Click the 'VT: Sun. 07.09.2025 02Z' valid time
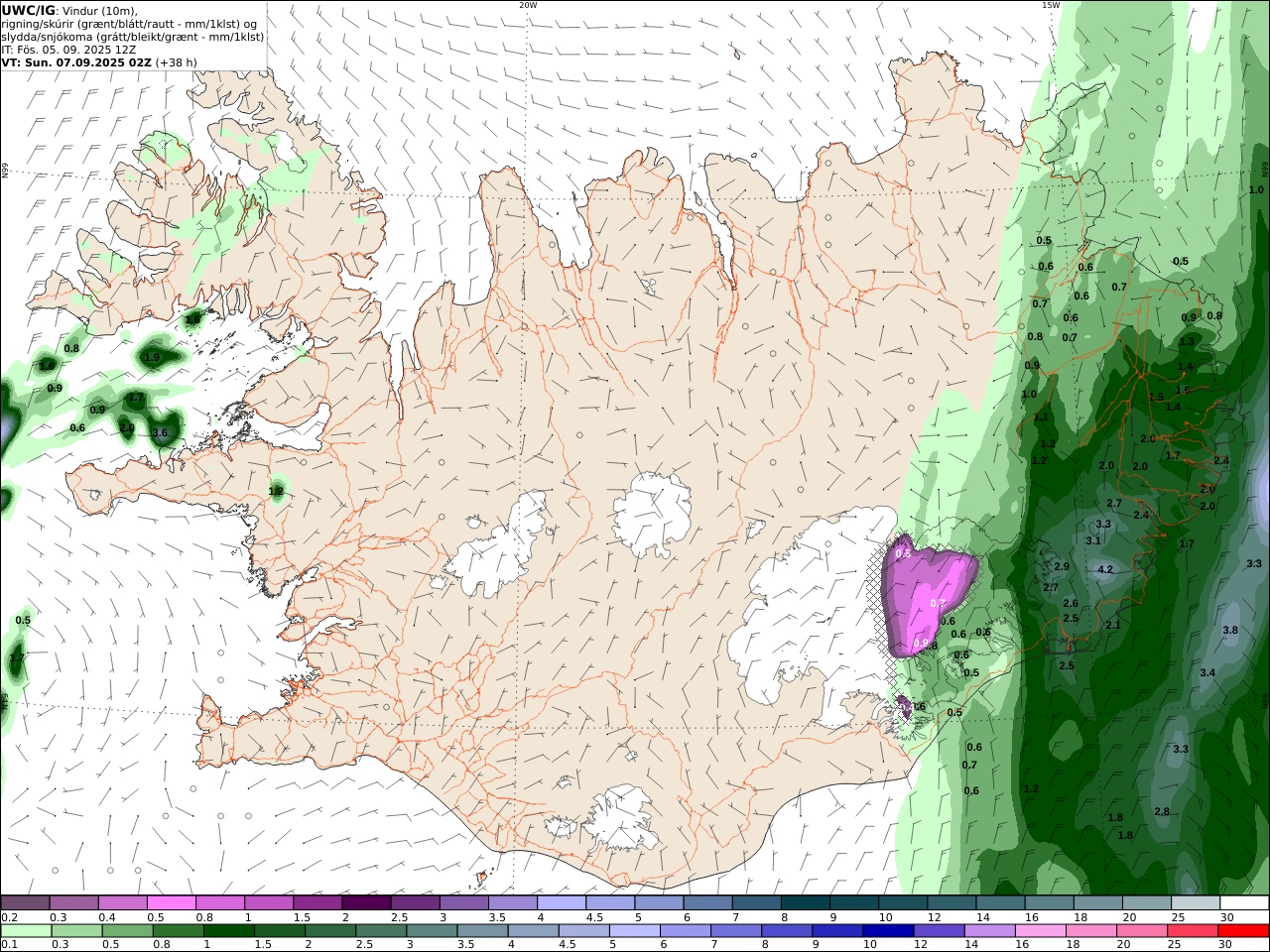The image size is (1270, 952). coord(76,61)
